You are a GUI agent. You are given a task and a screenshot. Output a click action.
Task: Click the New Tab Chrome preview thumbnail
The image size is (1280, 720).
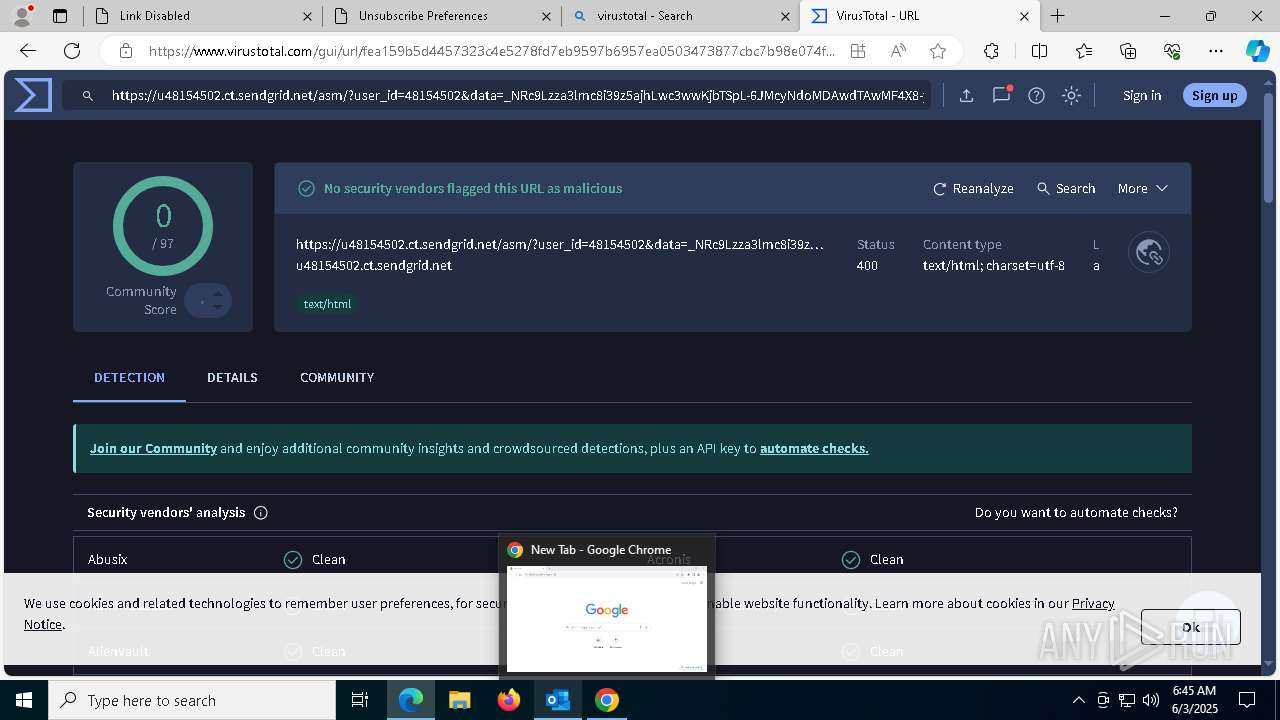point(607,618)
